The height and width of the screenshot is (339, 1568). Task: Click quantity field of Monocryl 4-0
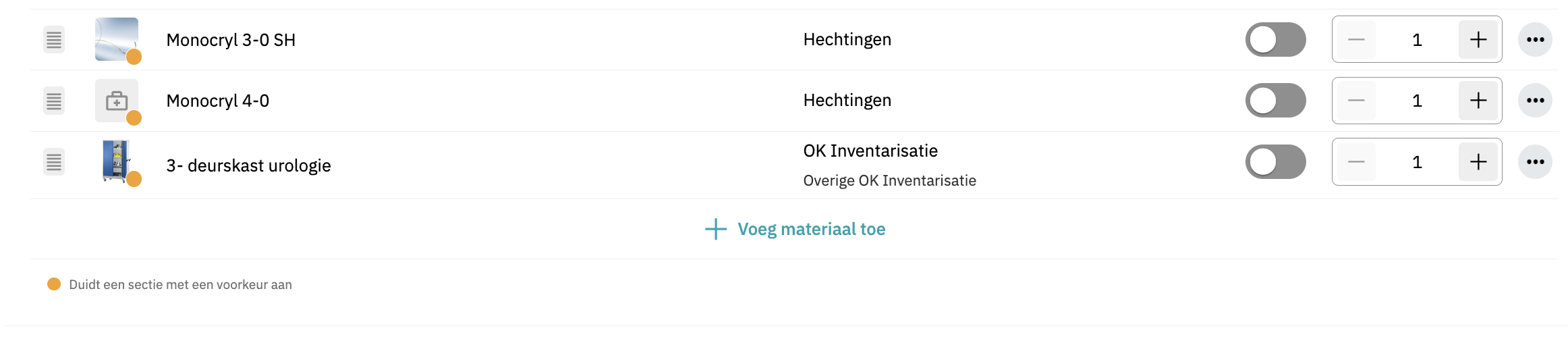point(1417,101)
